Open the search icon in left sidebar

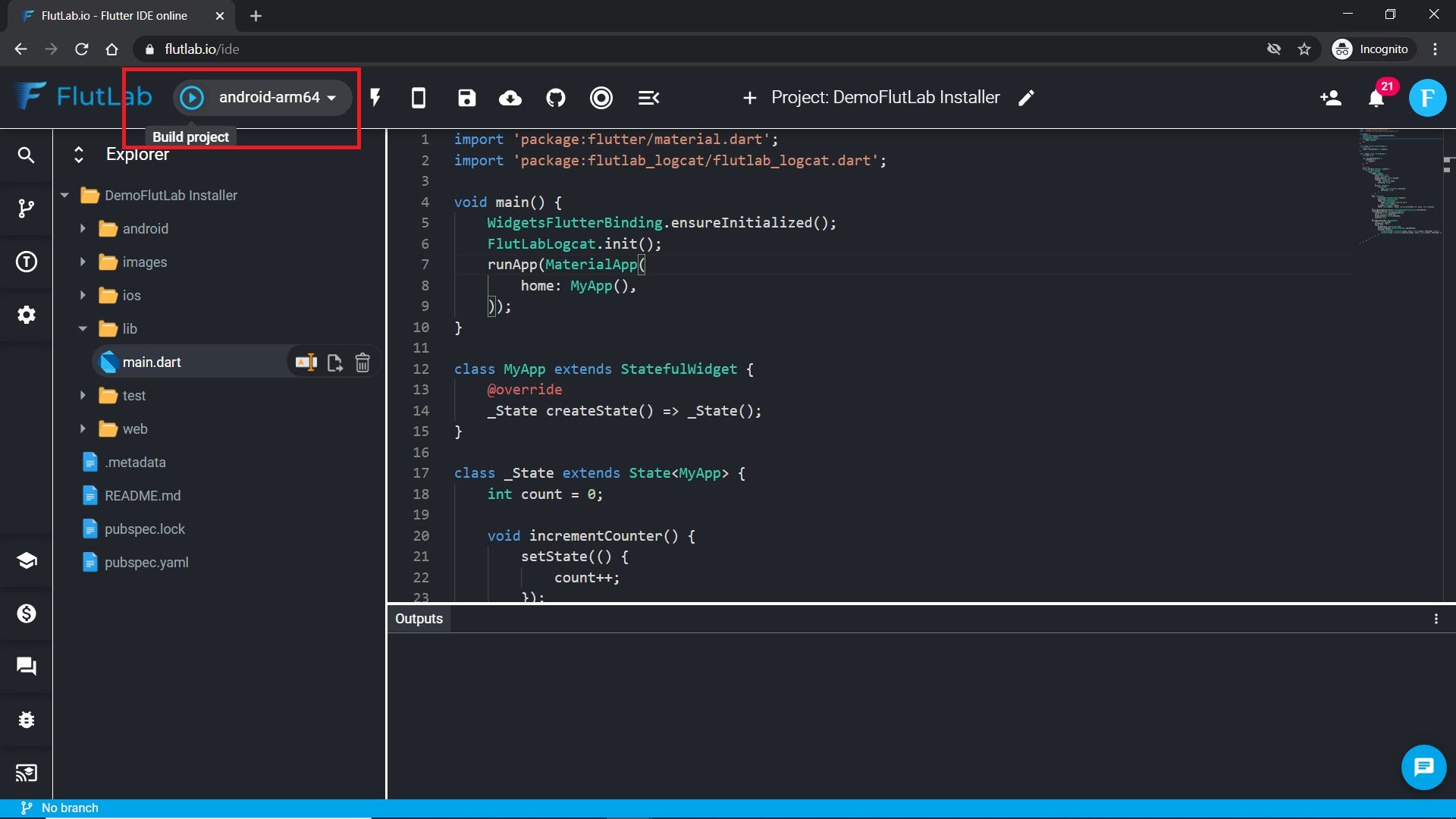pos(27,155)
